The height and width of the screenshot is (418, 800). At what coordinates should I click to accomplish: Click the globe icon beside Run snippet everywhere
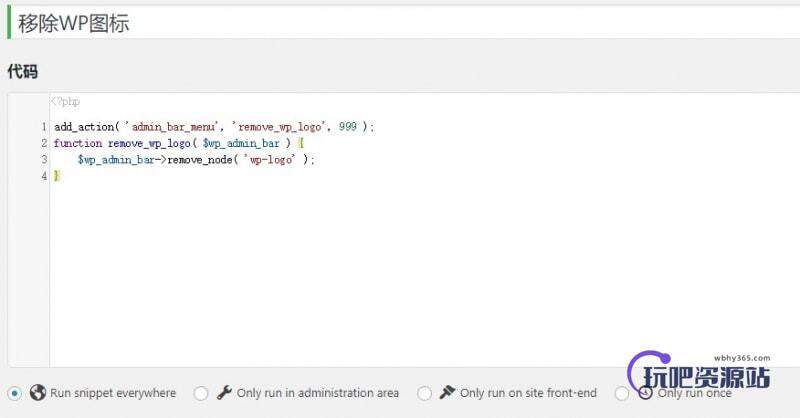38,392
